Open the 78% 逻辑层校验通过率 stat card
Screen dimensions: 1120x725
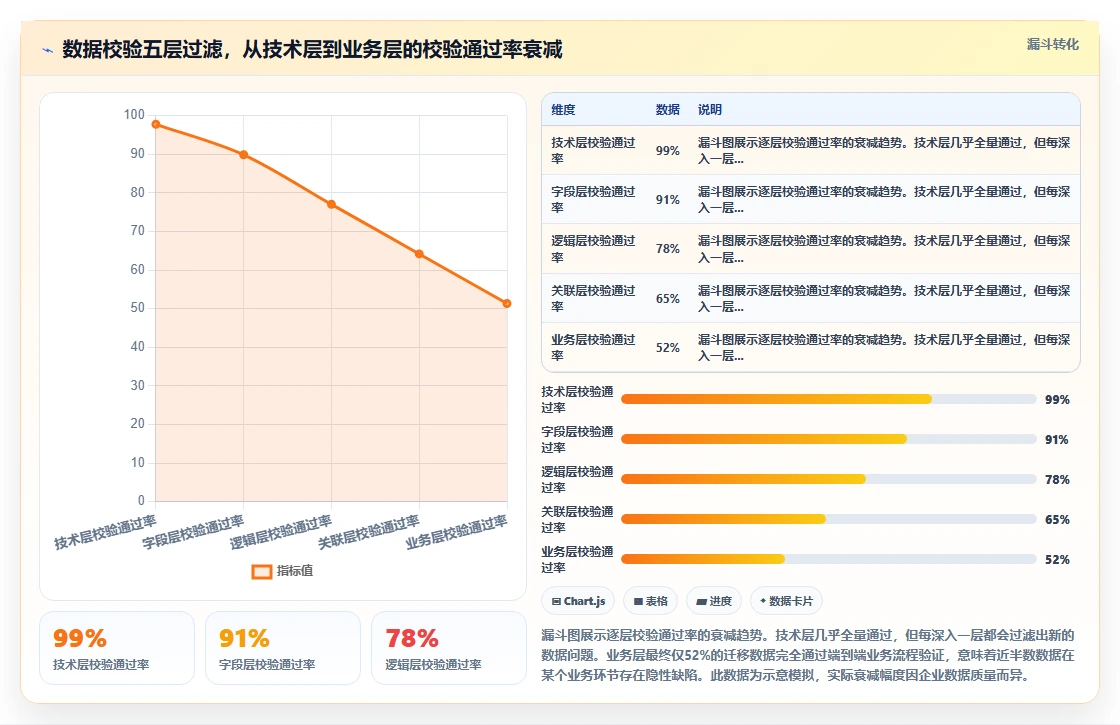click(x=449, y=648)
